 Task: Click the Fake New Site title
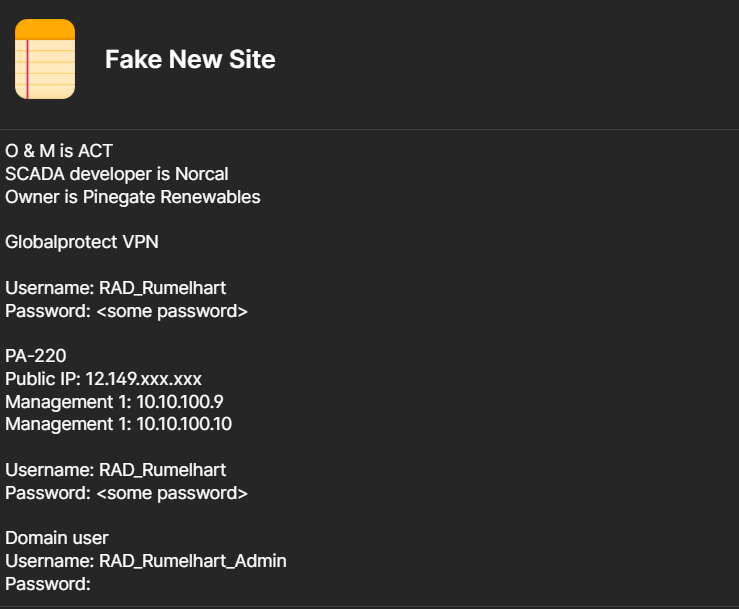pyautogui.click(x=190, y=59)
